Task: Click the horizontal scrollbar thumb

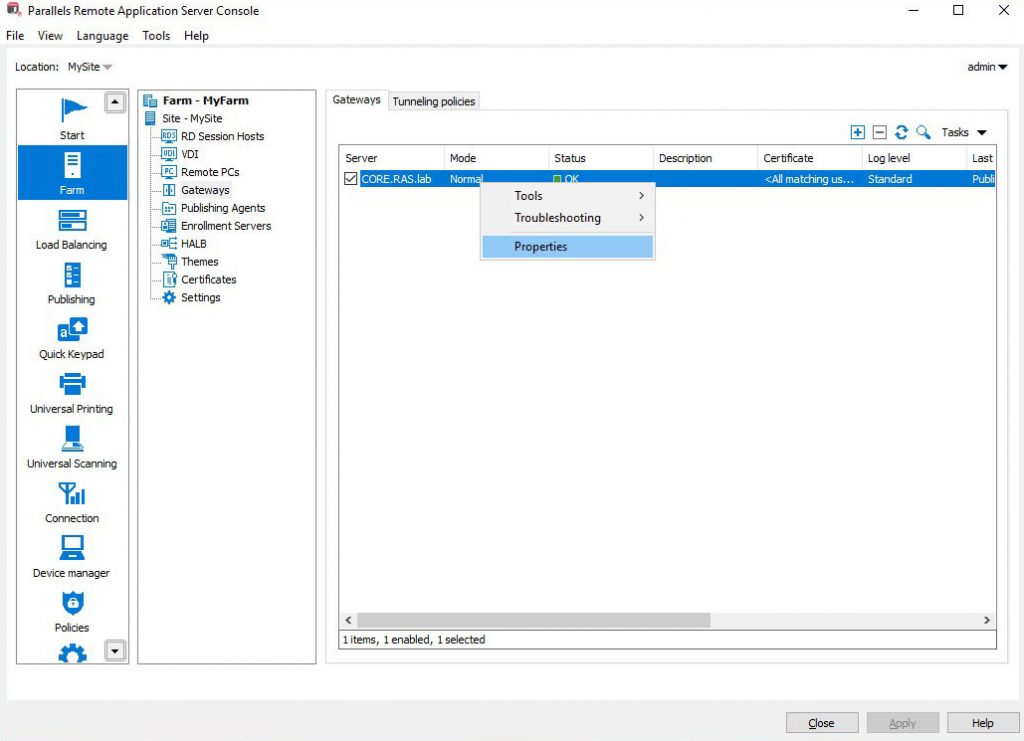Action: pos(534,620)
